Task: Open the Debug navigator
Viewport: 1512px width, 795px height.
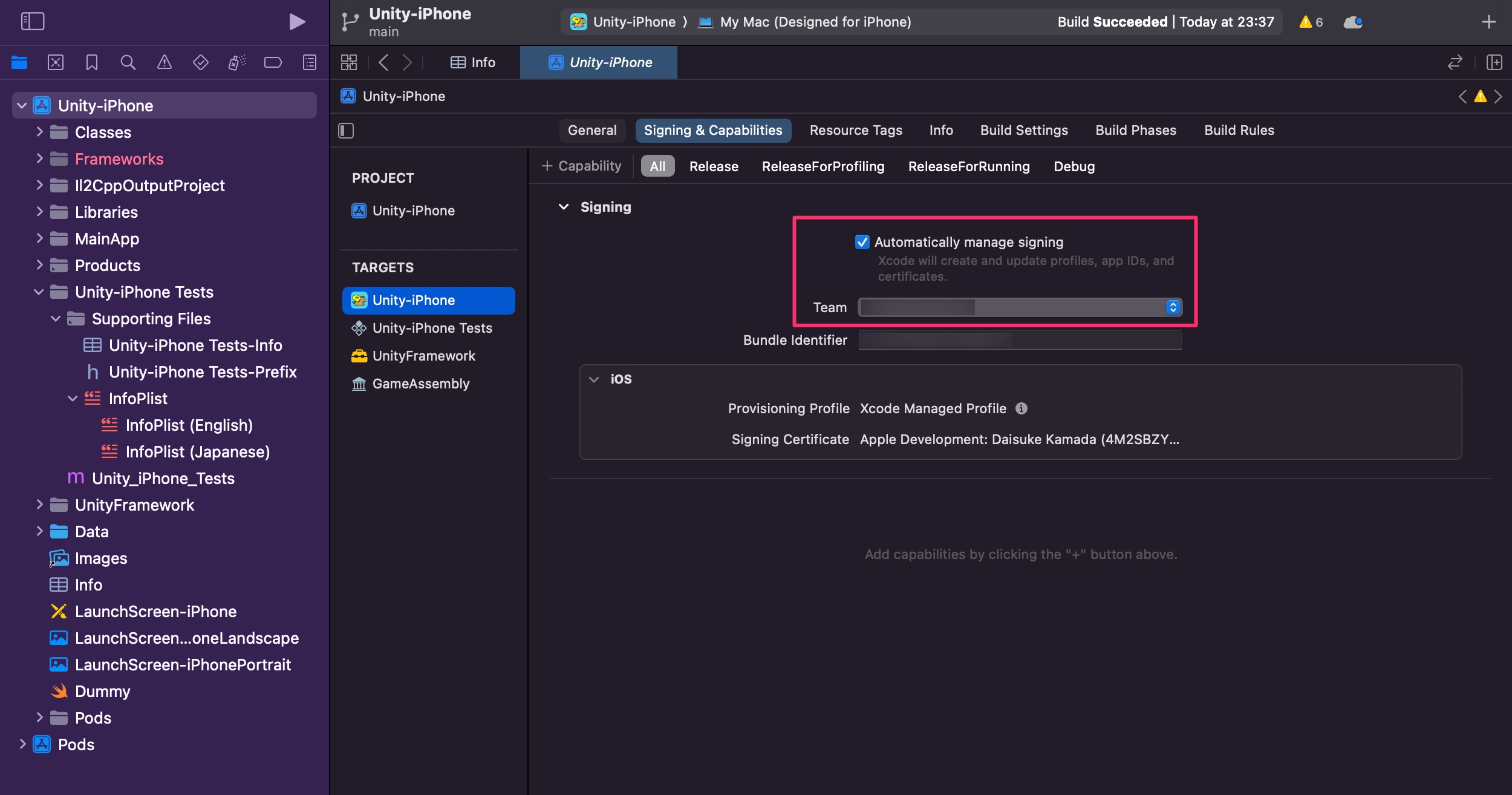Action: 237,62
